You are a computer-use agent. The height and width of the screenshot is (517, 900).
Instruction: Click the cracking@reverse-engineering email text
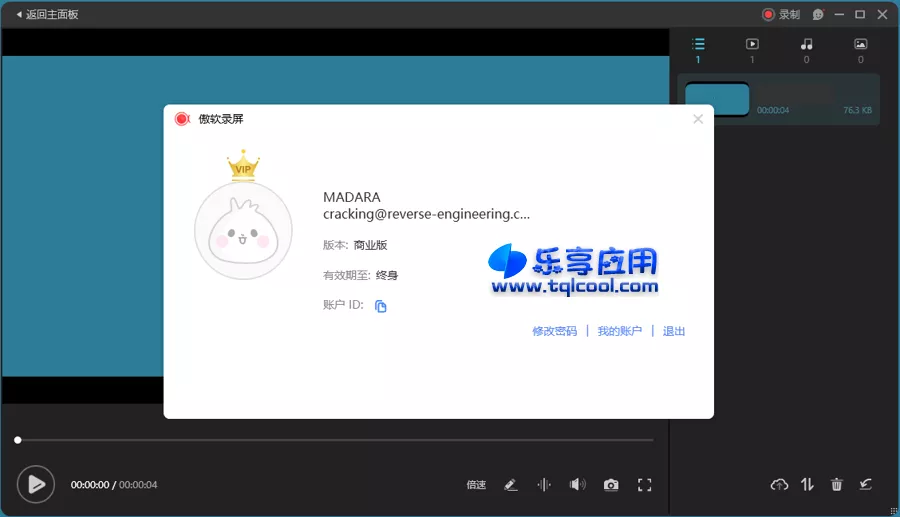pos(426,214)
